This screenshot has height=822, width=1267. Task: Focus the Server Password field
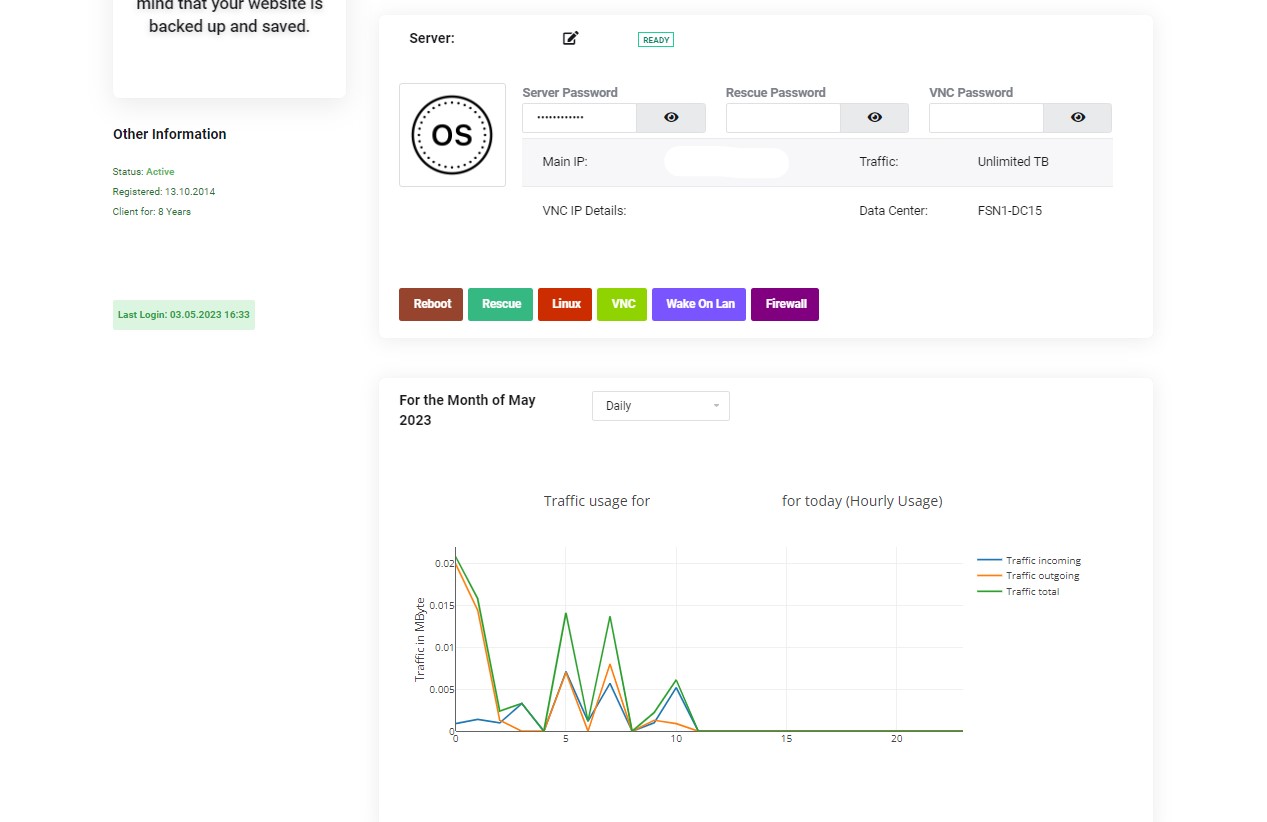click(579, 118)
